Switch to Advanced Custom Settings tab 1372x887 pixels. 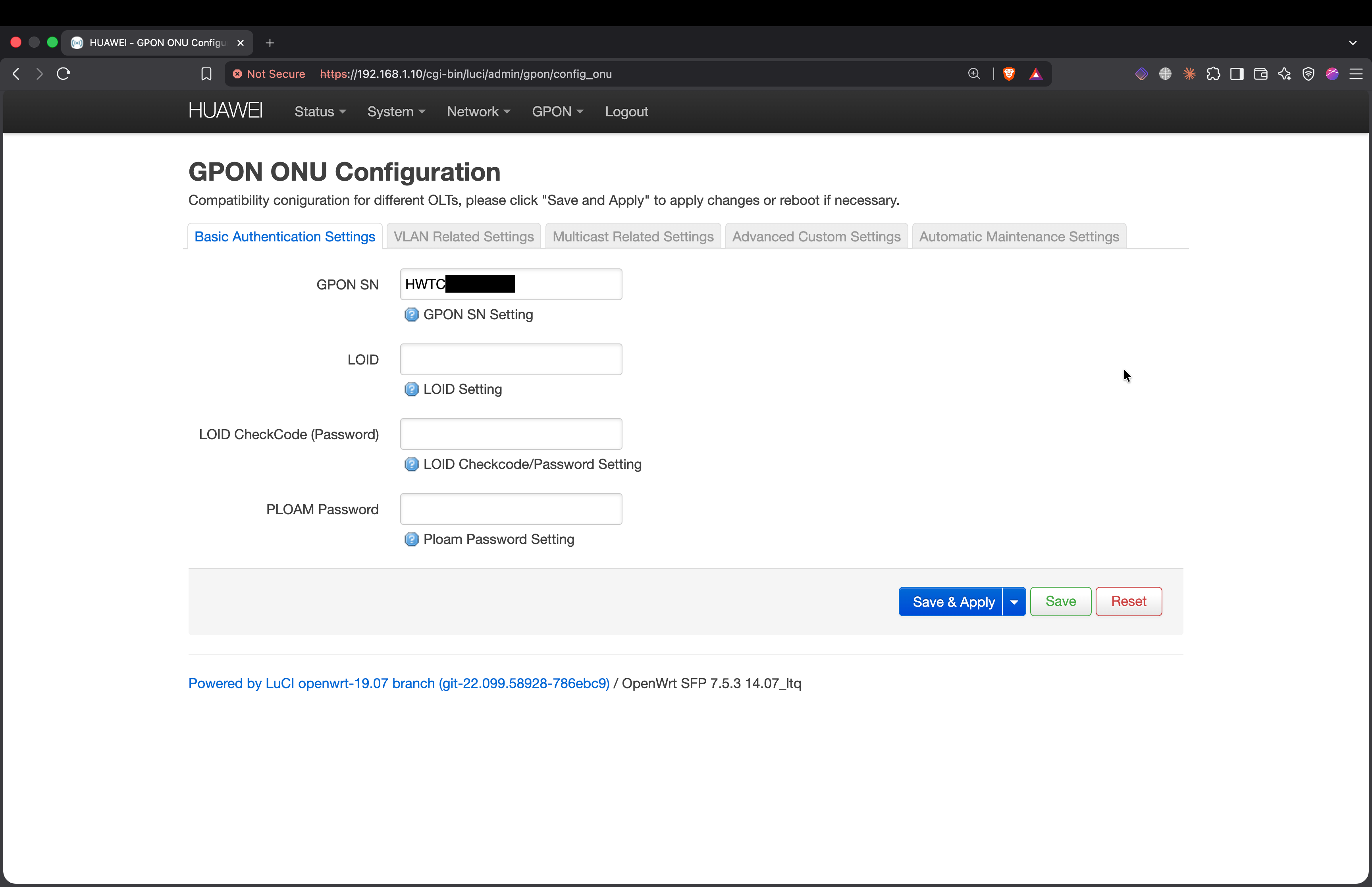pyautogui.click(x=816, y=237)
